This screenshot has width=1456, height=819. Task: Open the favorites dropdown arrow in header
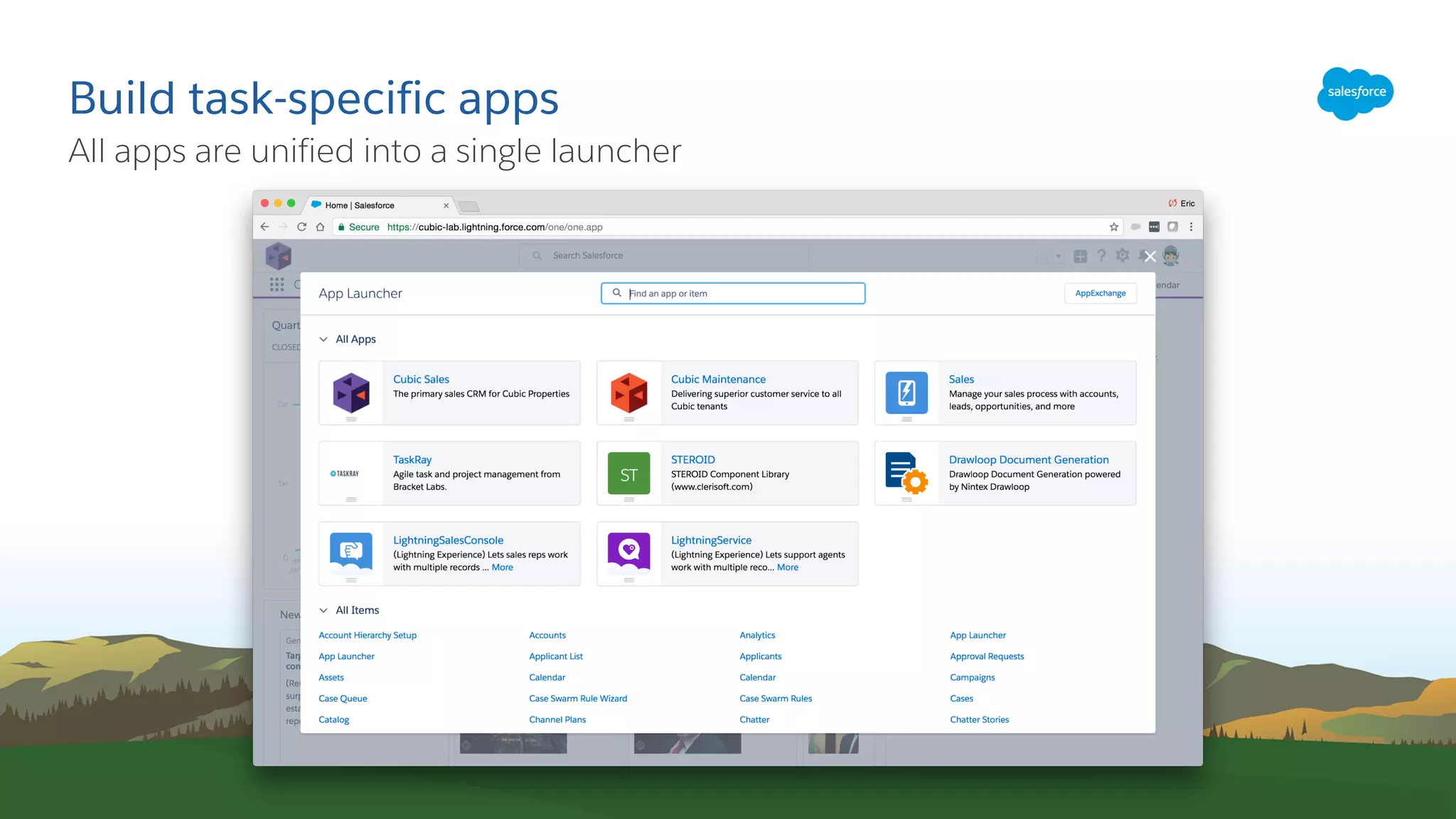tap(1058, 257)
